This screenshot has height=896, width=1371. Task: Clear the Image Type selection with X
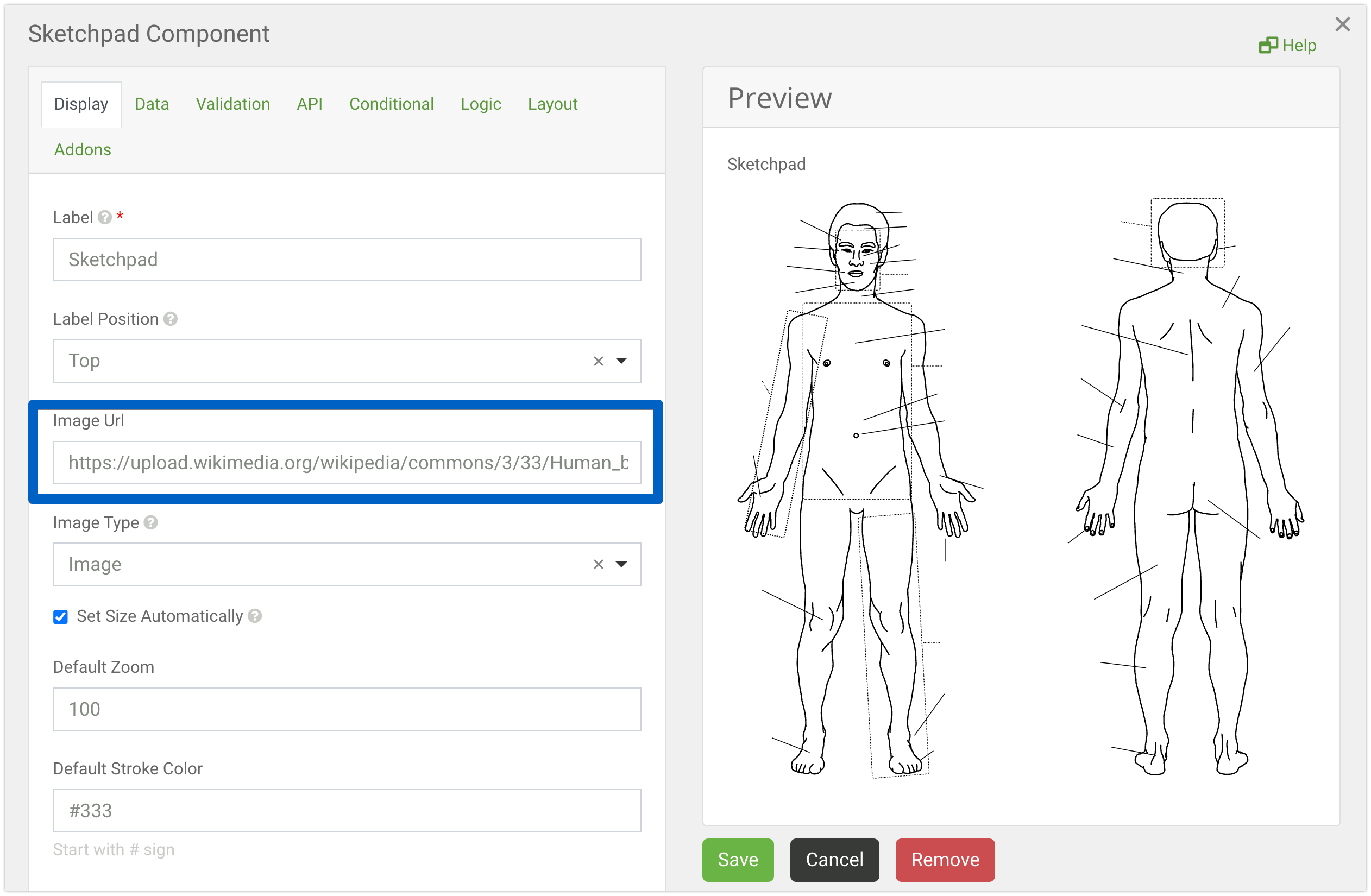599,564
